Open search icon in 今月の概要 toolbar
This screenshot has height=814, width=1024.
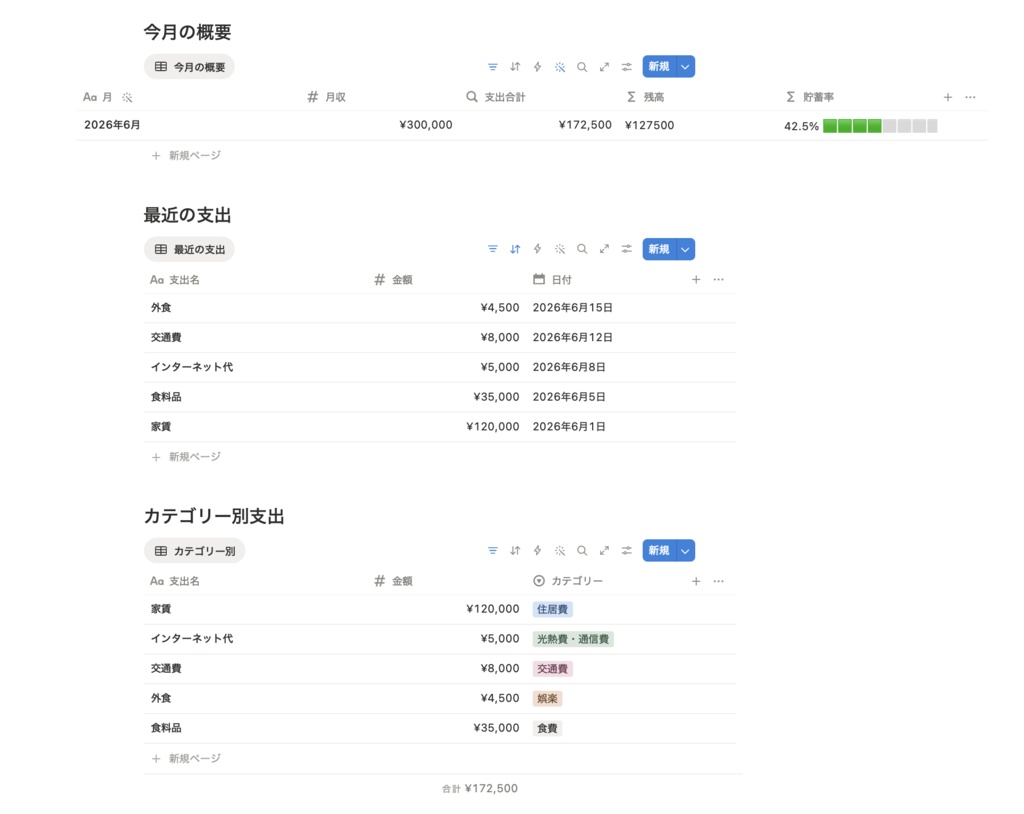click(x=582, y=67)
